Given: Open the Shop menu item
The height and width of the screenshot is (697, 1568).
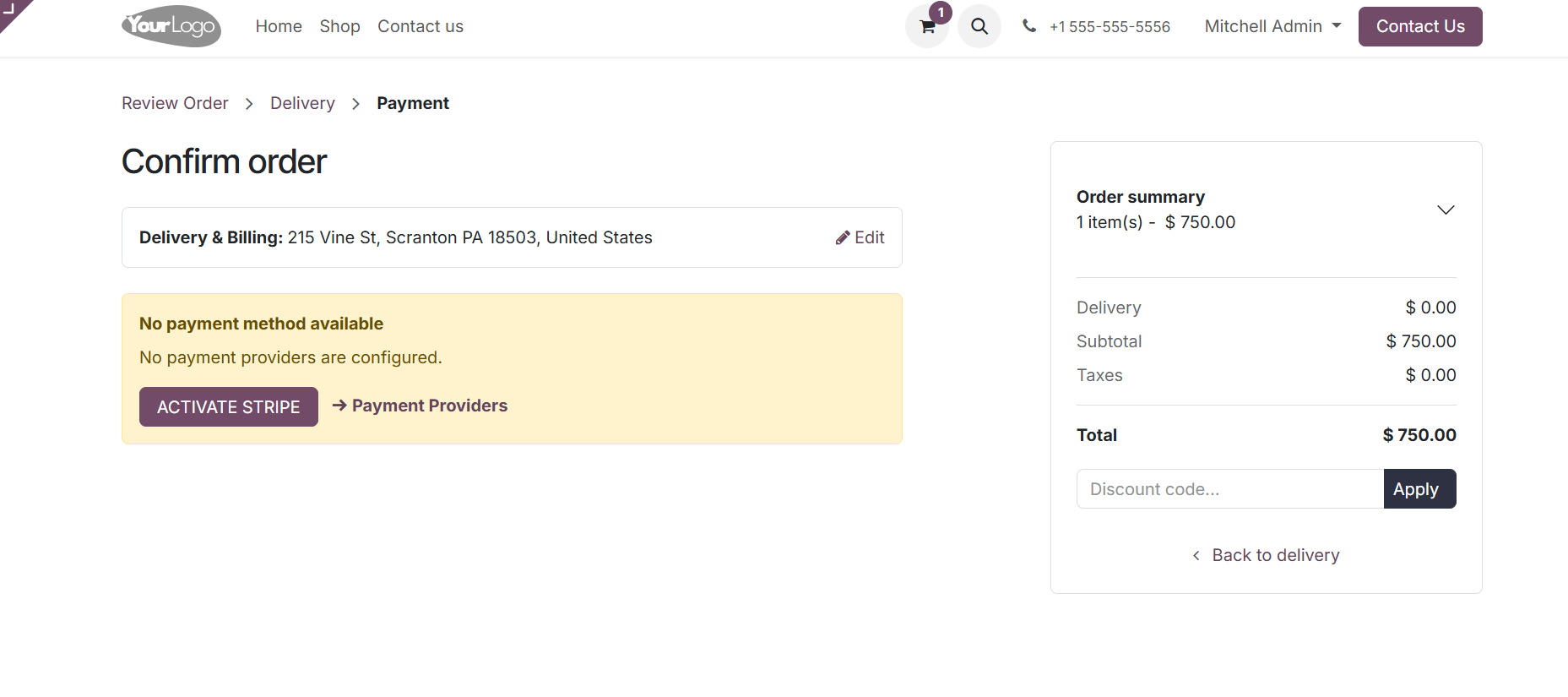Looking at the screenshot, I should point(339,26).
